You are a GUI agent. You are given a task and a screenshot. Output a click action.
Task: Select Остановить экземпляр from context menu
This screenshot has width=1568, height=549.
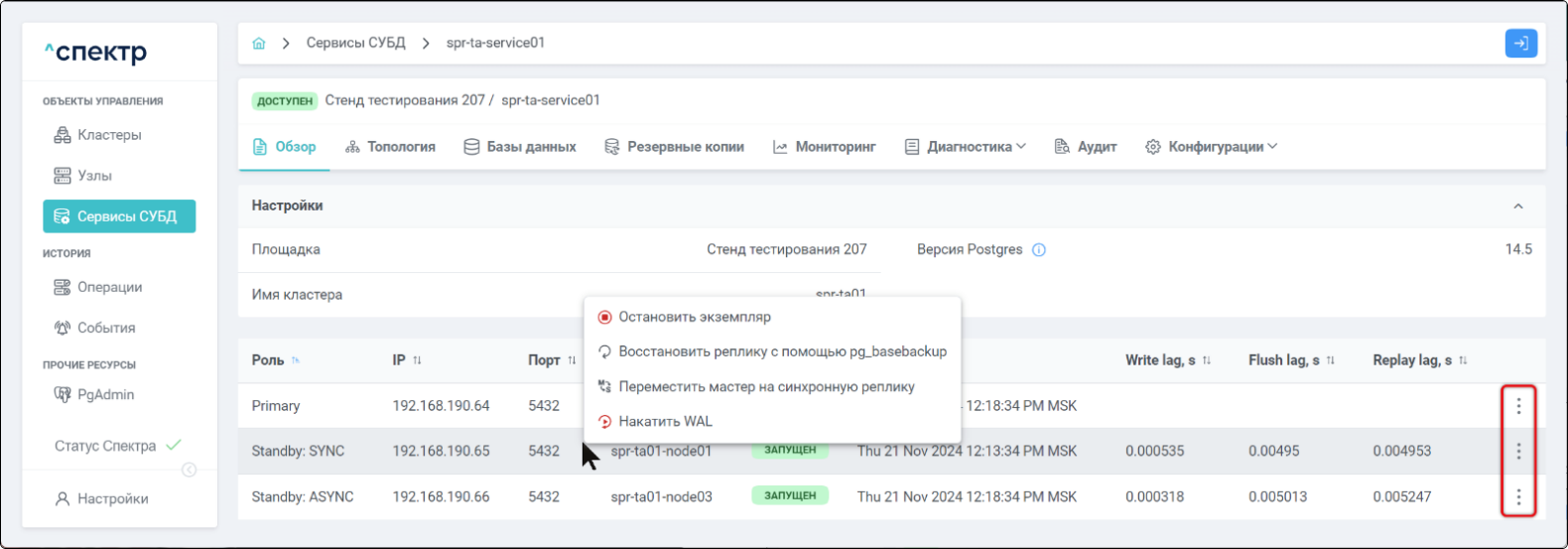[x=694, y=318]
